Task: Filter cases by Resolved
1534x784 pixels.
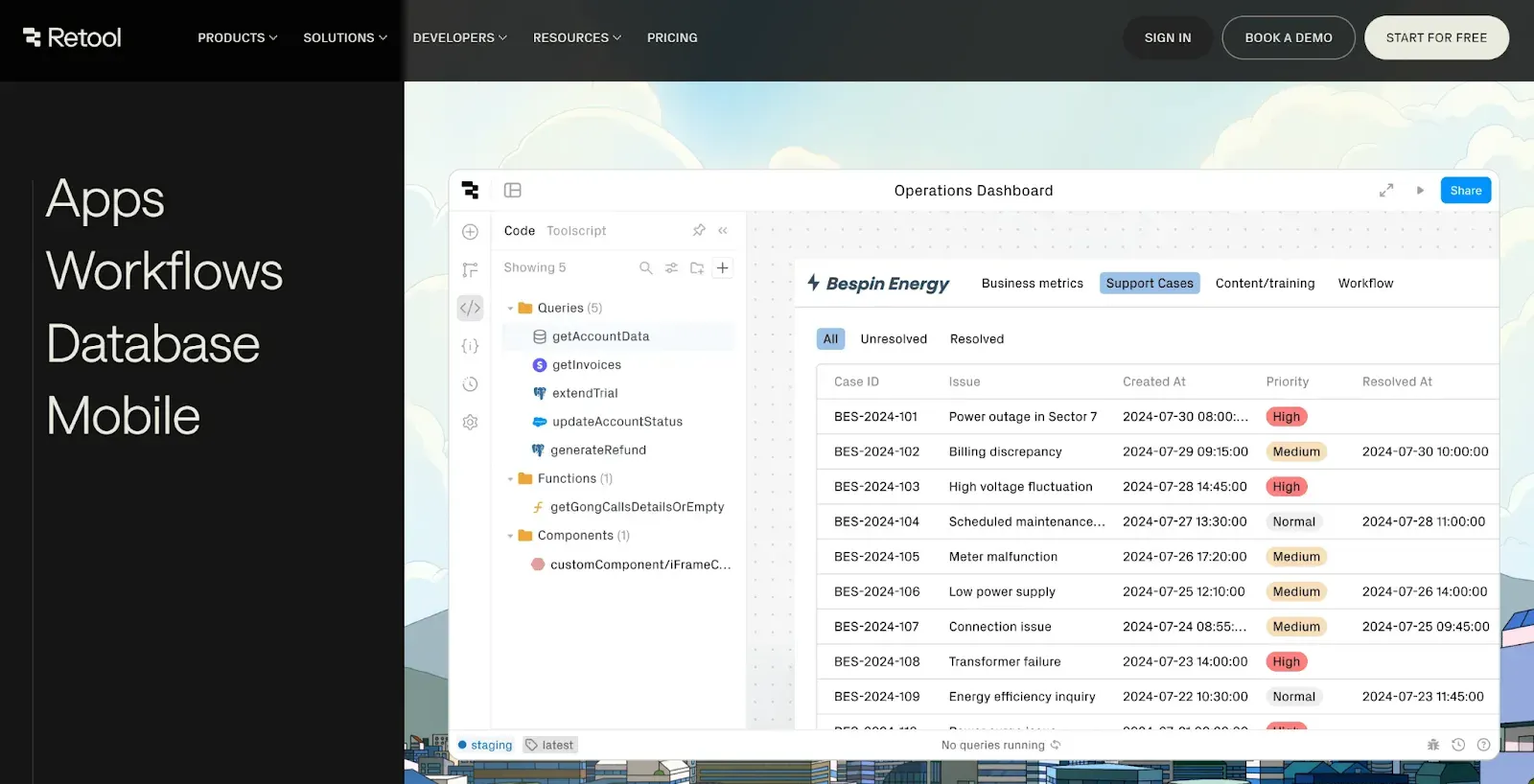Action: (x=977, y=339)
